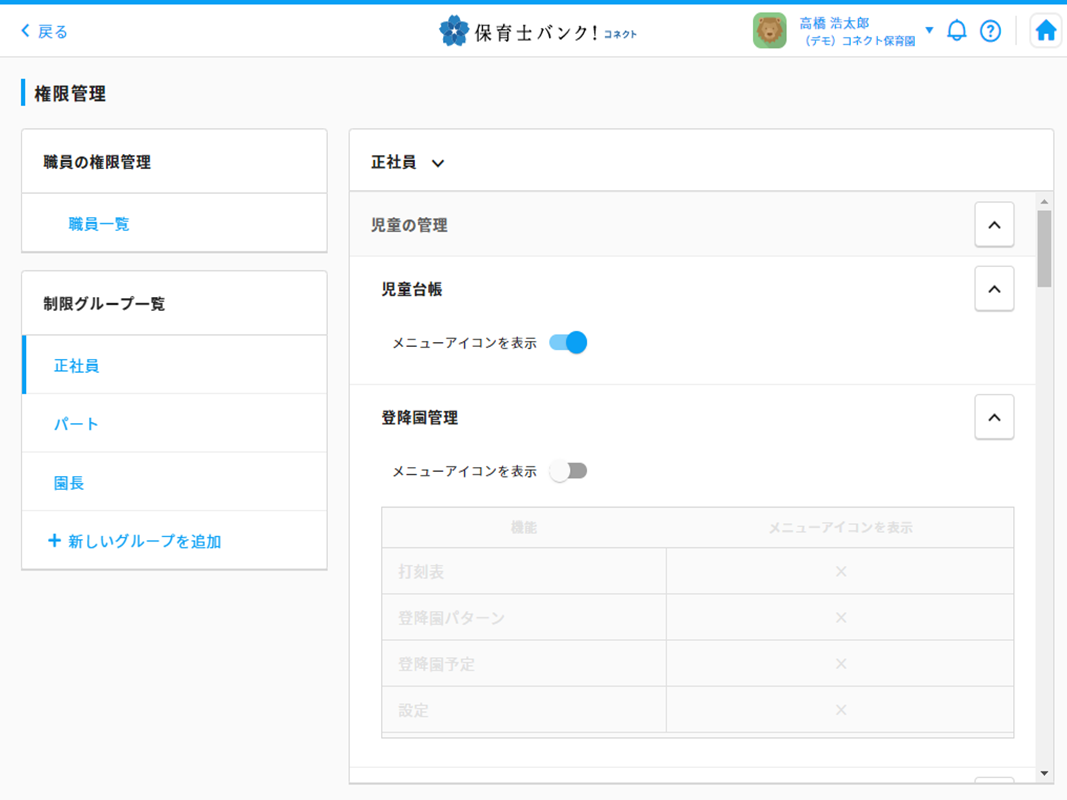The width and height of the screenshot is (1067, 800).
Task: Disable 児童台帳 menu icon display toggle
Action: pyautogui.click(x=568, y=343)
